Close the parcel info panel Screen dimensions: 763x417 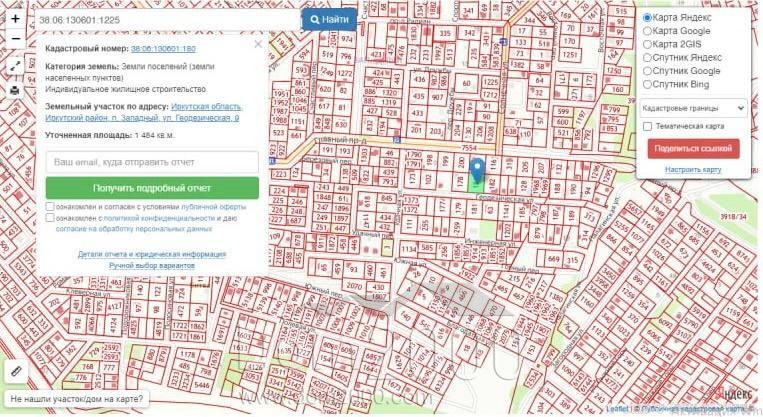258,44
